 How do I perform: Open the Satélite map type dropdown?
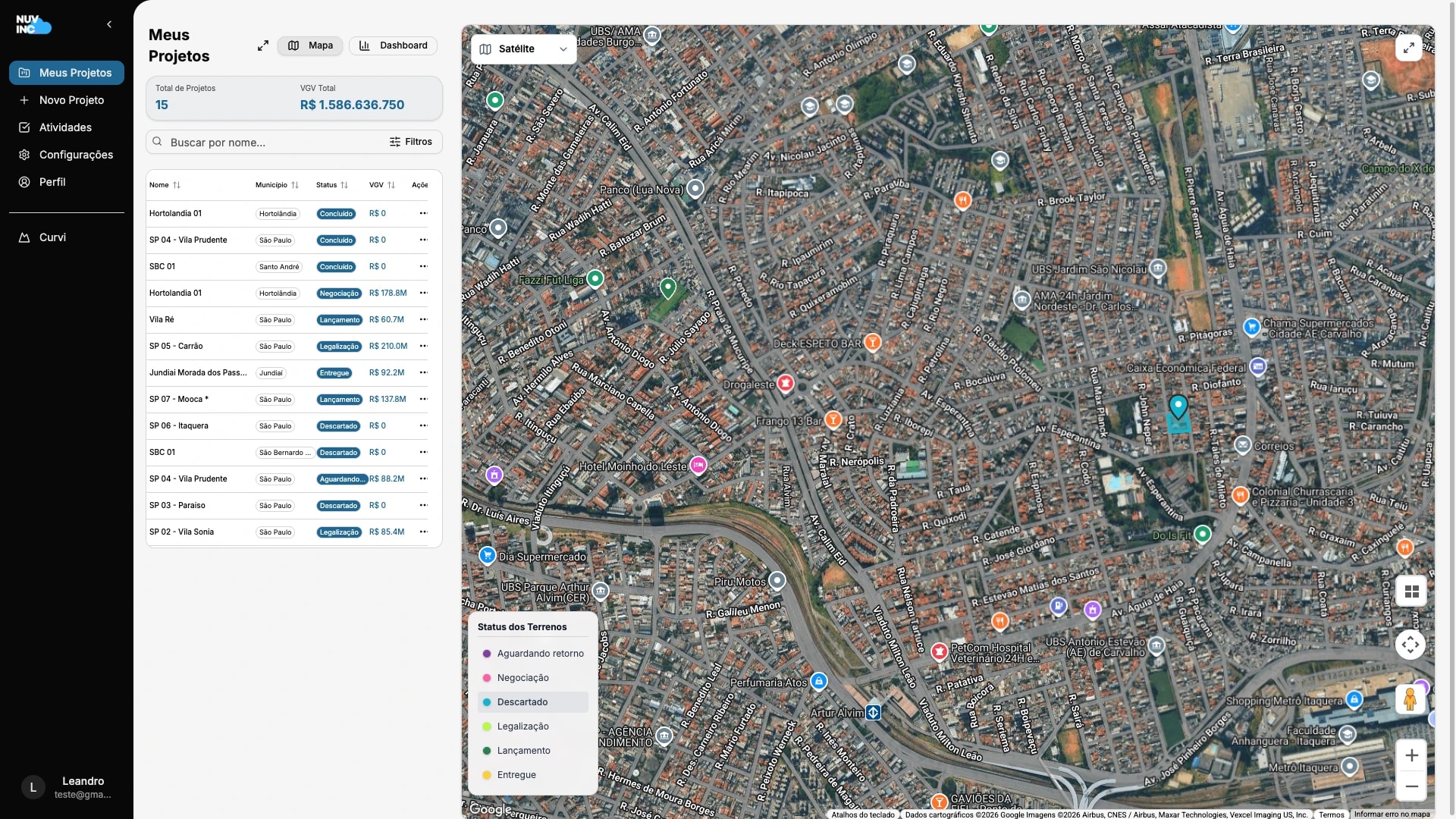tap(524, 49)
